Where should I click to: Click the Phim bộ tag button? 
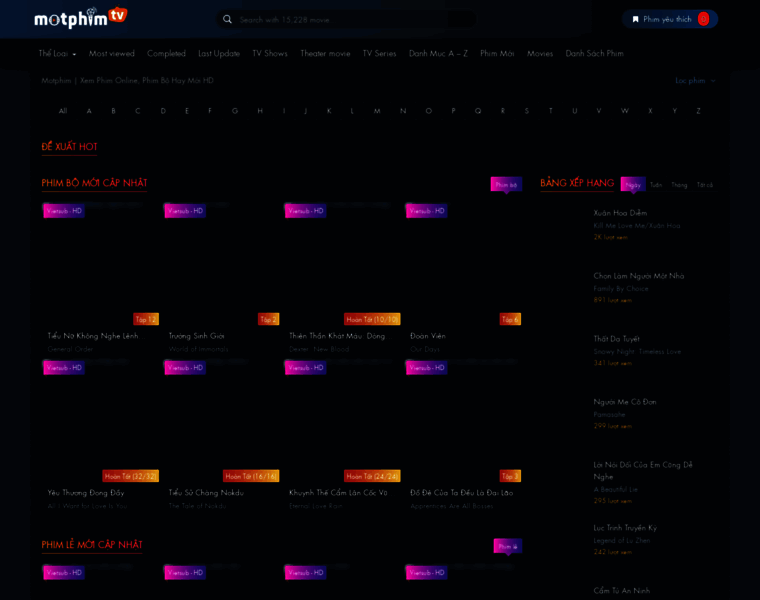506,185
